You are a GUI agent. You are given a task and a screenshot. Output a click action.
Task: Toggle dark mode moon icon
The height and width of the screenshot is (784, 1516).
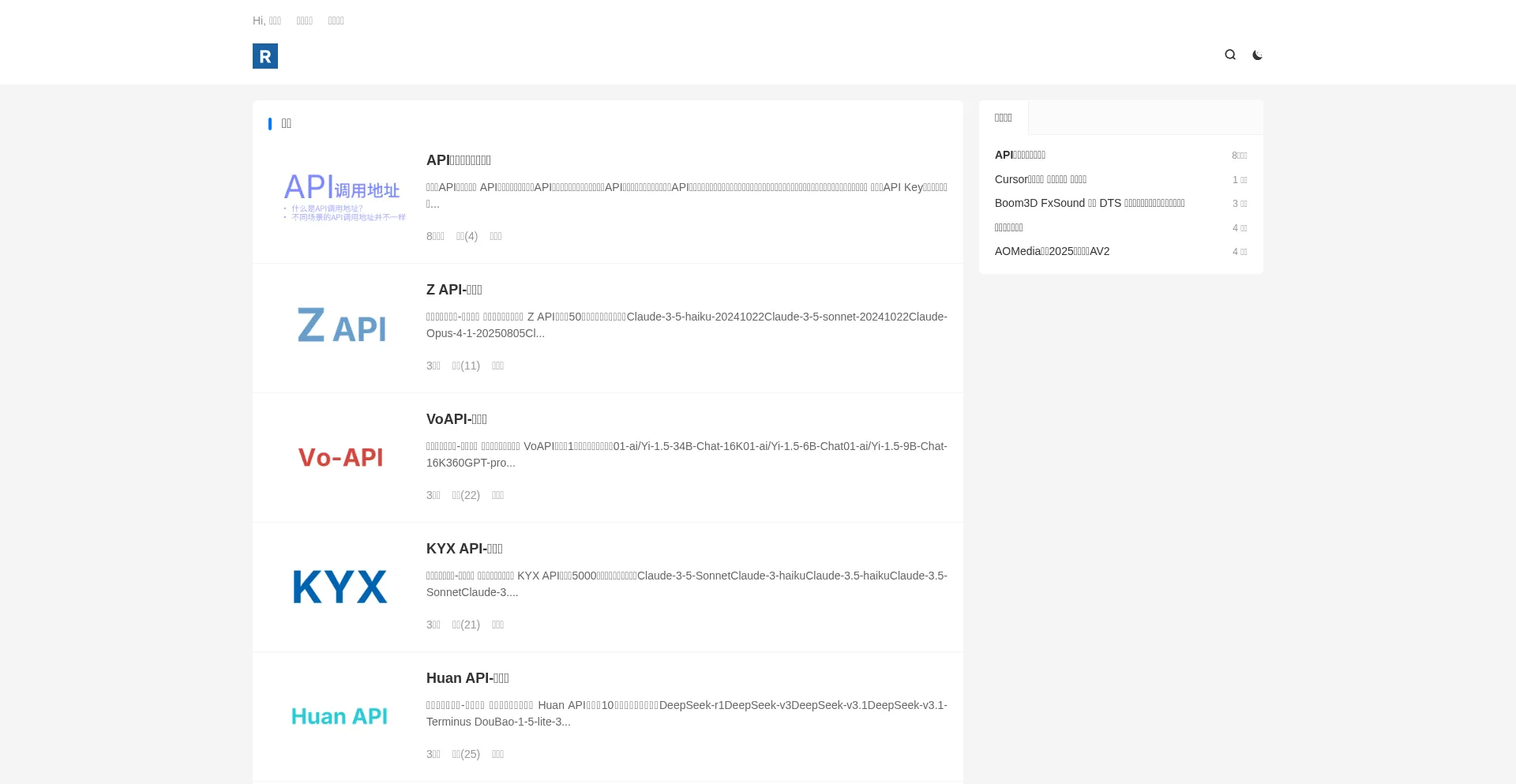[x=1257, y=55]
